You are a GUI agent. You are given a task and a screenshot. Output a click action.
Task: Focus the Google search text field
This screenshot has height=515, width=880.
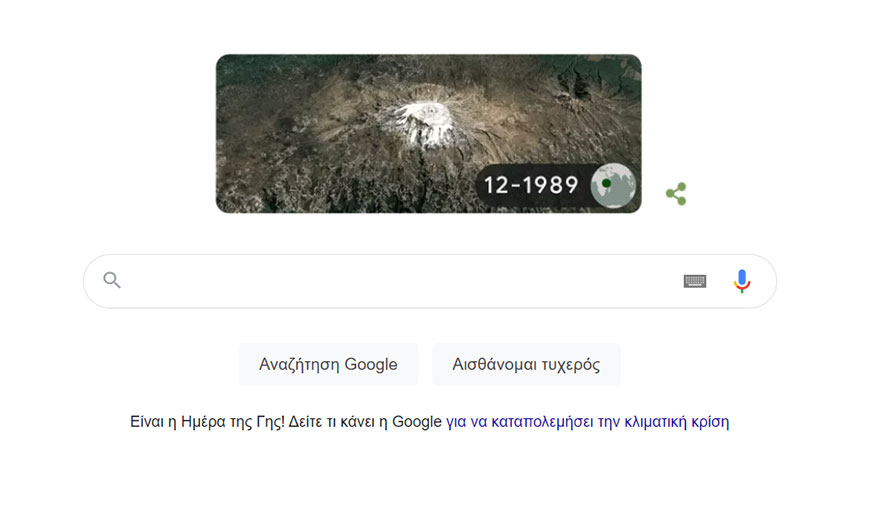point(400,281)
